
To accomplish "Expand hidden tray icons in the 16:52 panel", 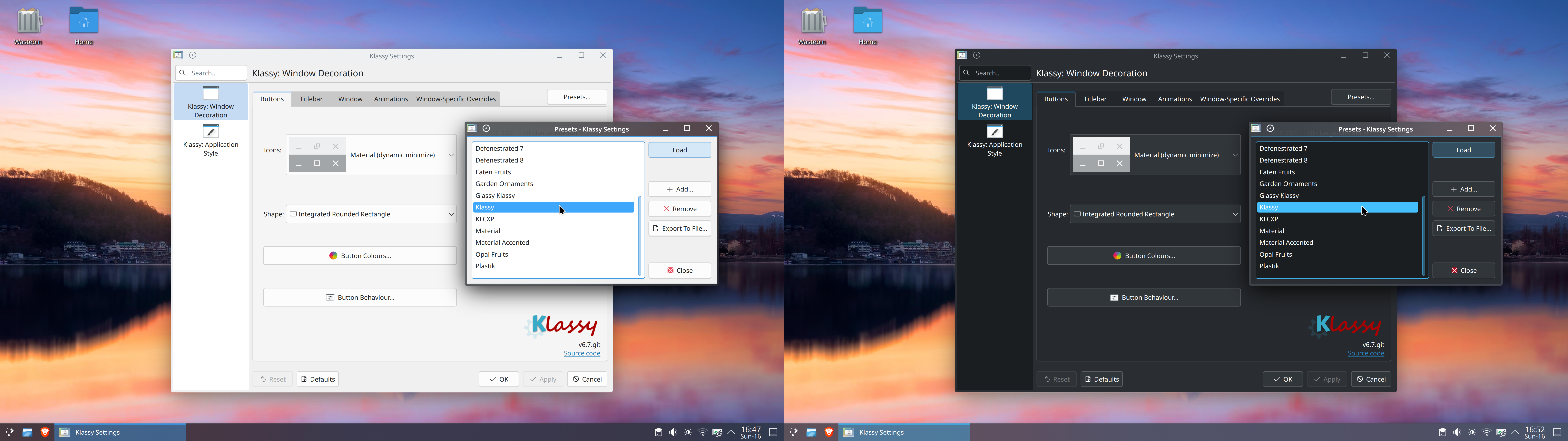I will (x=1515, y=432).
